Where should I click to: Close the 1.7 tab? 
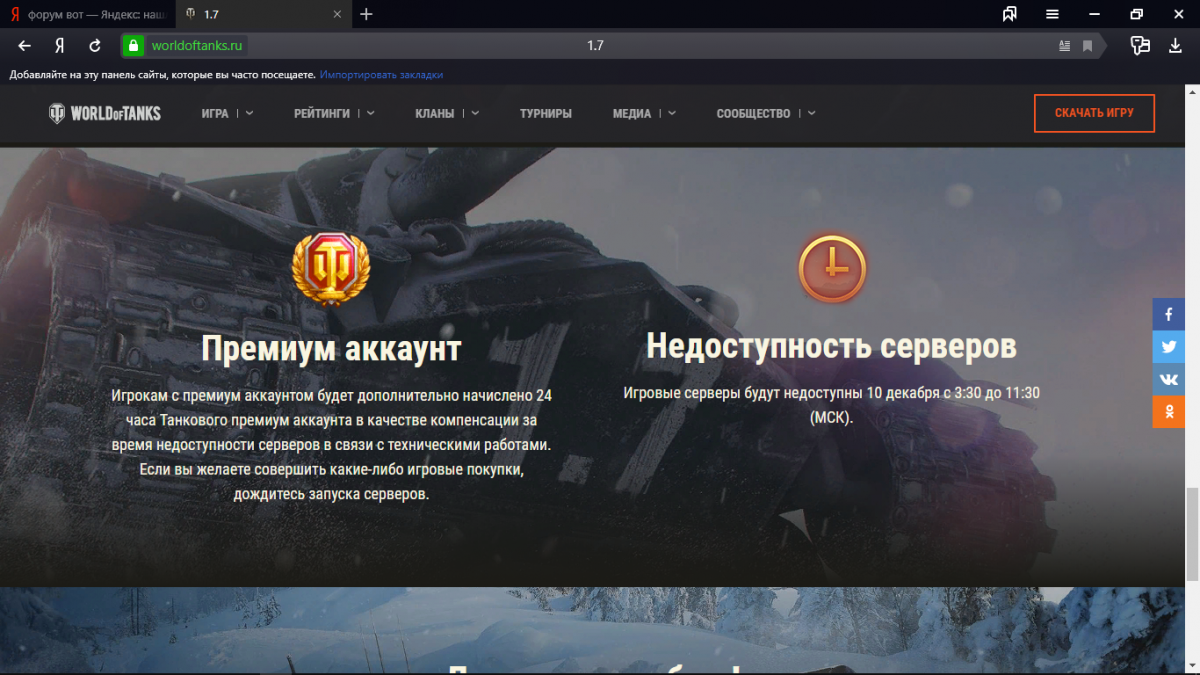(337, 14)
